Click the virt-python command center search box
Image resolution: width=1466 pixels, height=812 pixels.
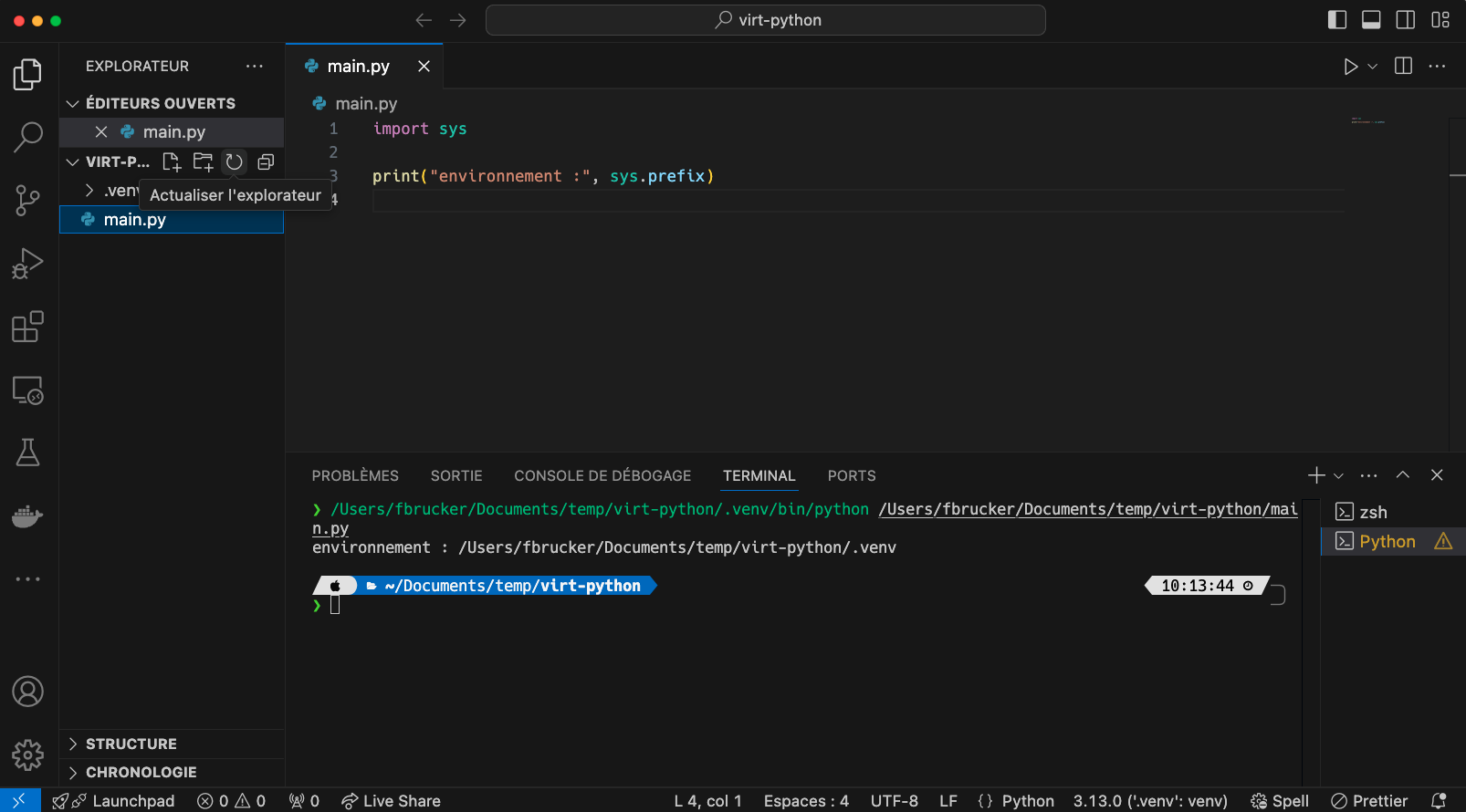765,20
